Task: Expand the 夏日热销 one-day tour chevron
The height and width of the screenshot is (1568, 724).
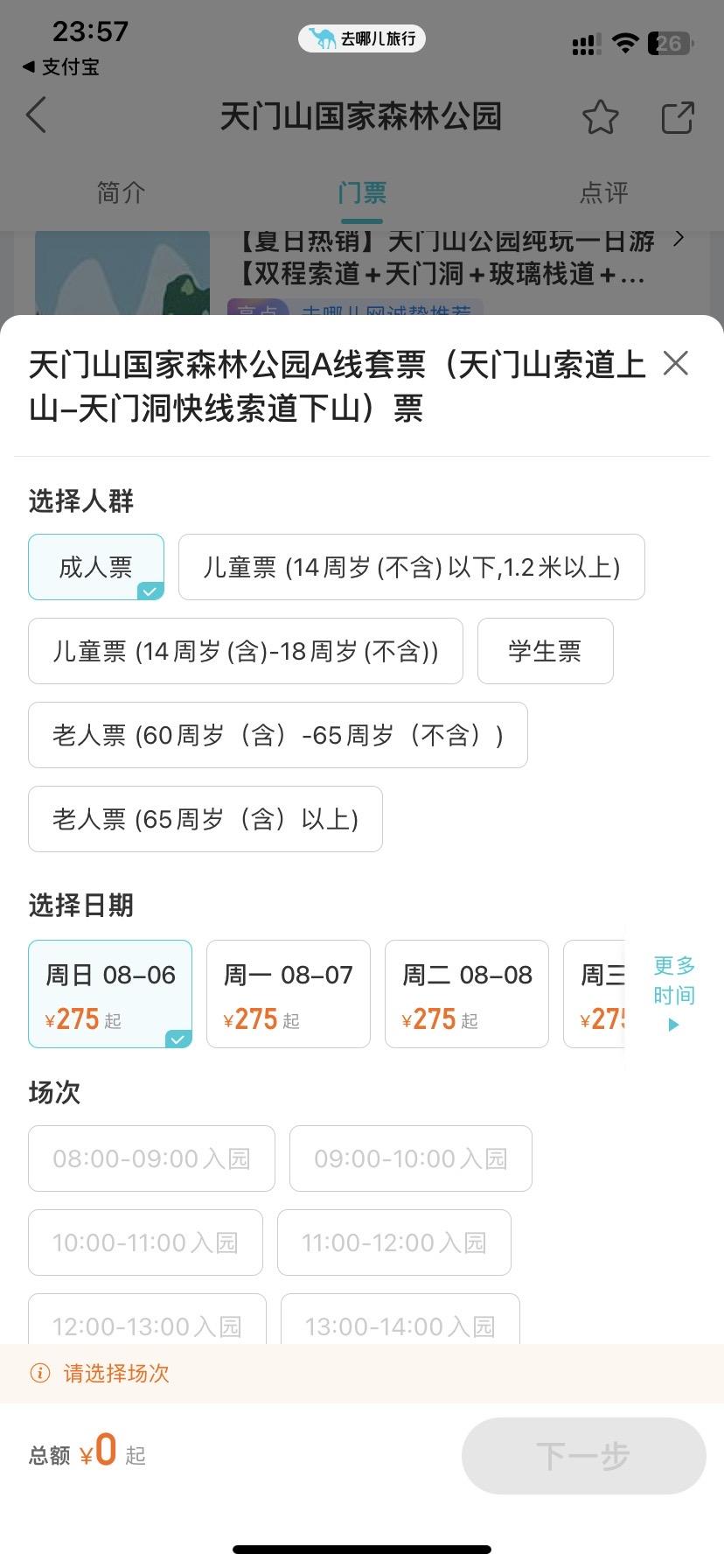Action: [x=679, y=238]
